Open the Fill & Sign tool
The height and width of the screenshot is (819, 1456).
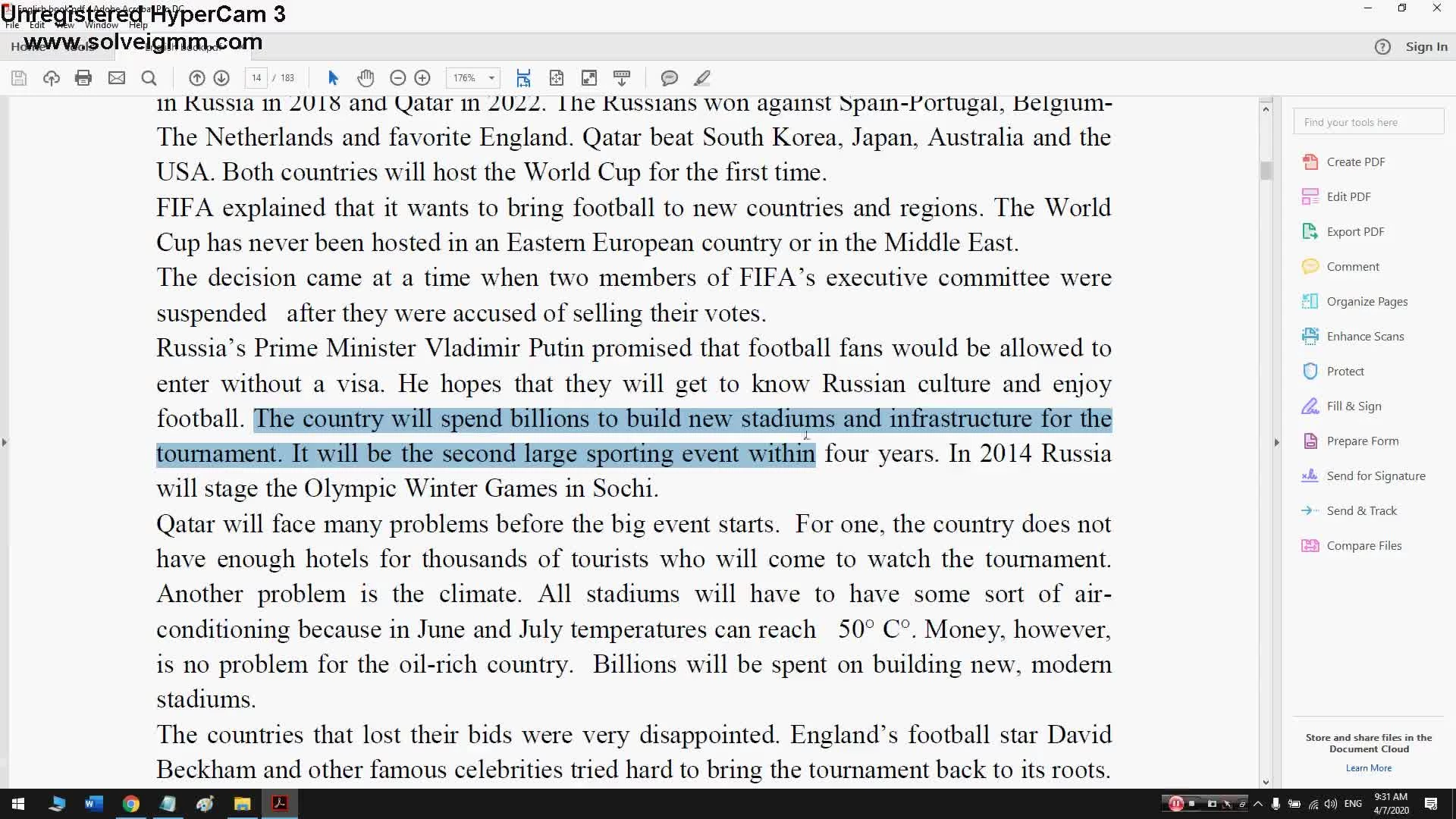(1341, 406)
